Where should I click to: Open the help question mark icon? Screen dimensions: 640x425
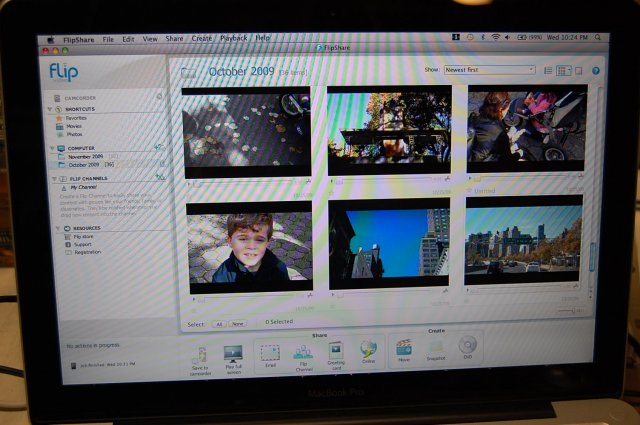(x=596, y=71)
